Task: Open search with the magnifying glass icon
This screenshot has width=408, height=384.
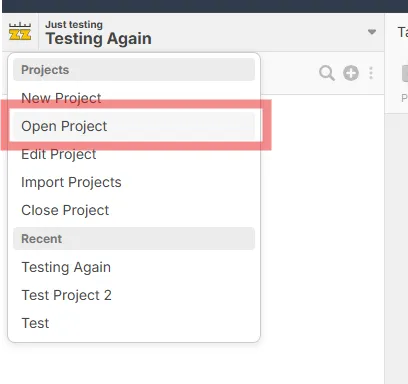Action: click(x=327, y=73)
